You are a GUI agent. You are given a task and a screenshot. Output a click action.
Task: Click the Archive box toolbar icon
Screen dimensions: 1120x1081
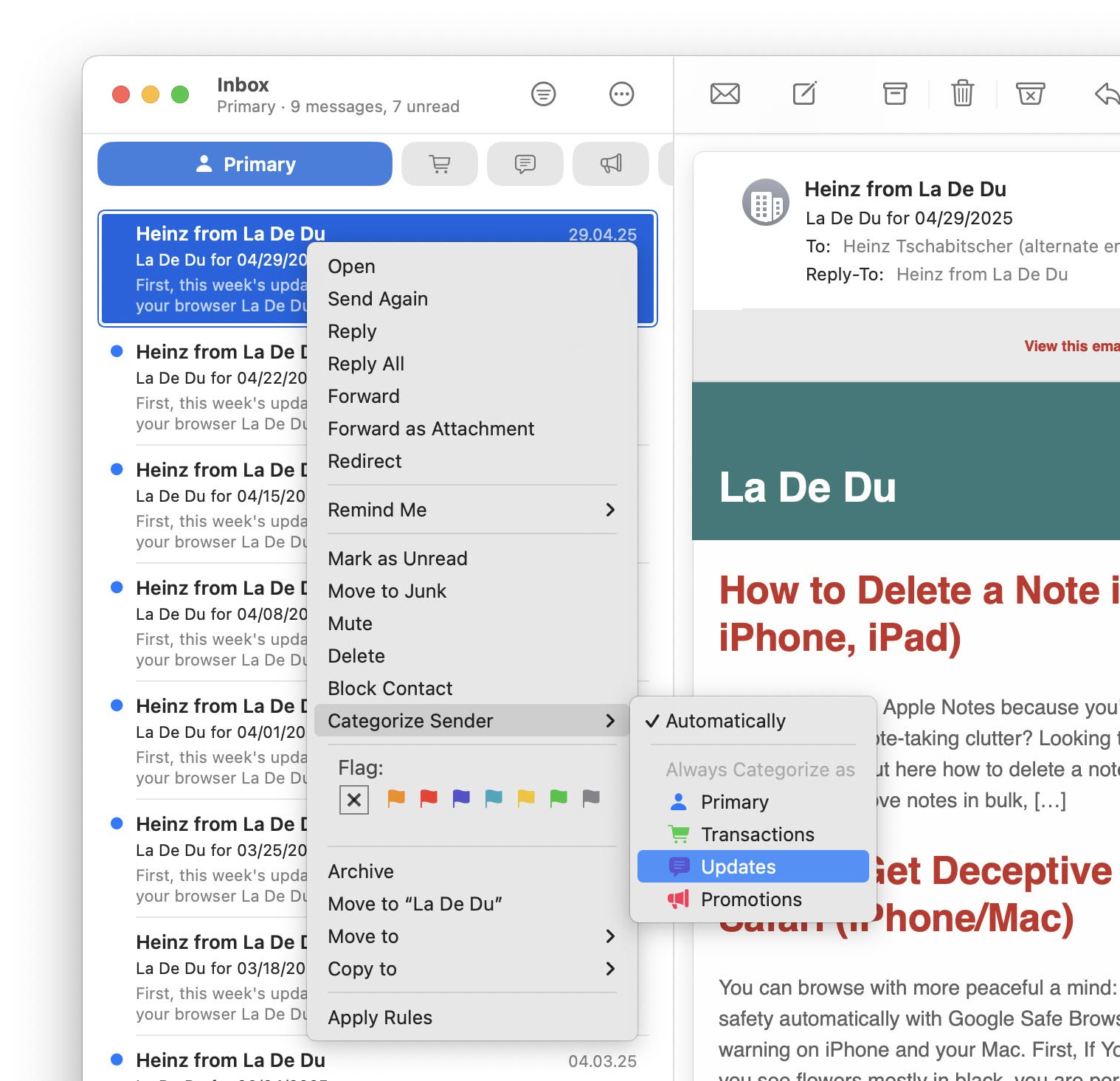[895, 94]
